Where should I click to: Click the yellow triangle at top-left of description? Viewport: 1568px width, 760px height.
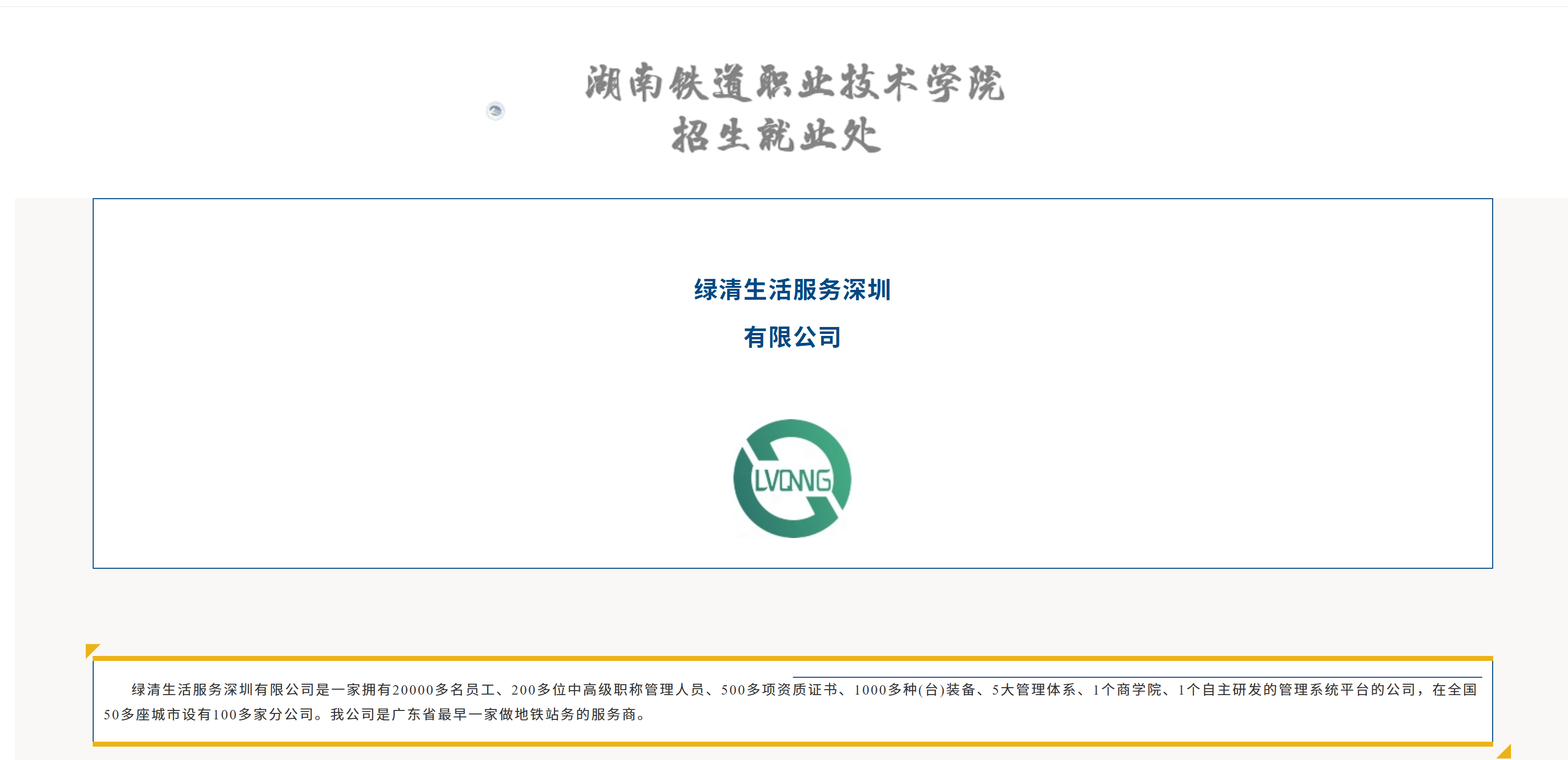(91, 650)
